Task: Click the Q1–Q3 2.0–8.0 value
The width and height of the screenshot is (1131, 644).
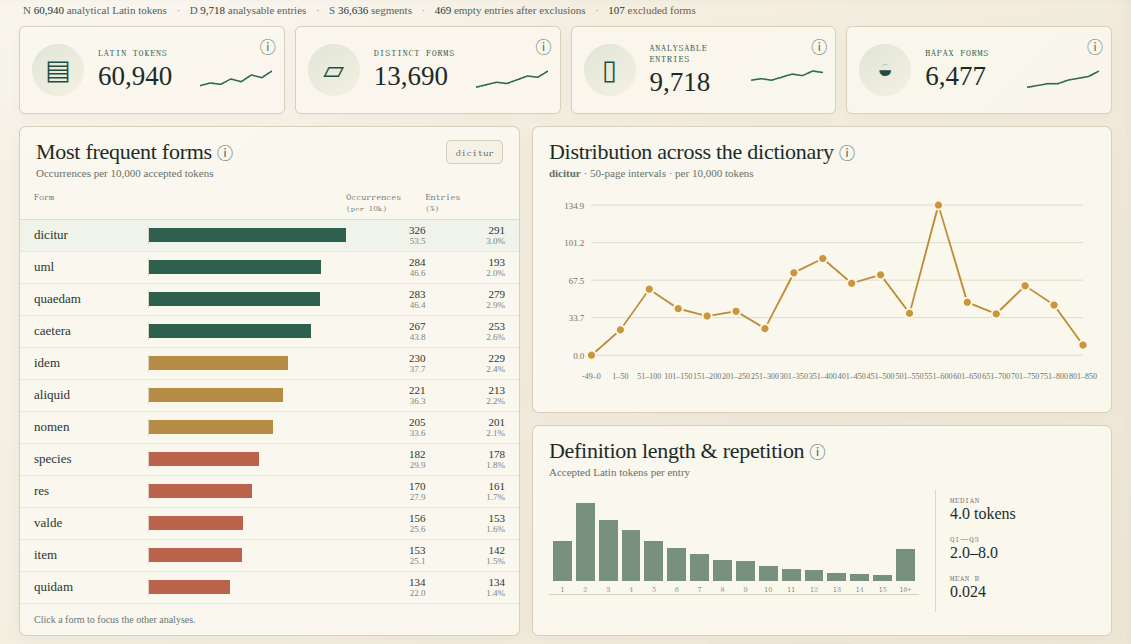Action: [974, 553]
